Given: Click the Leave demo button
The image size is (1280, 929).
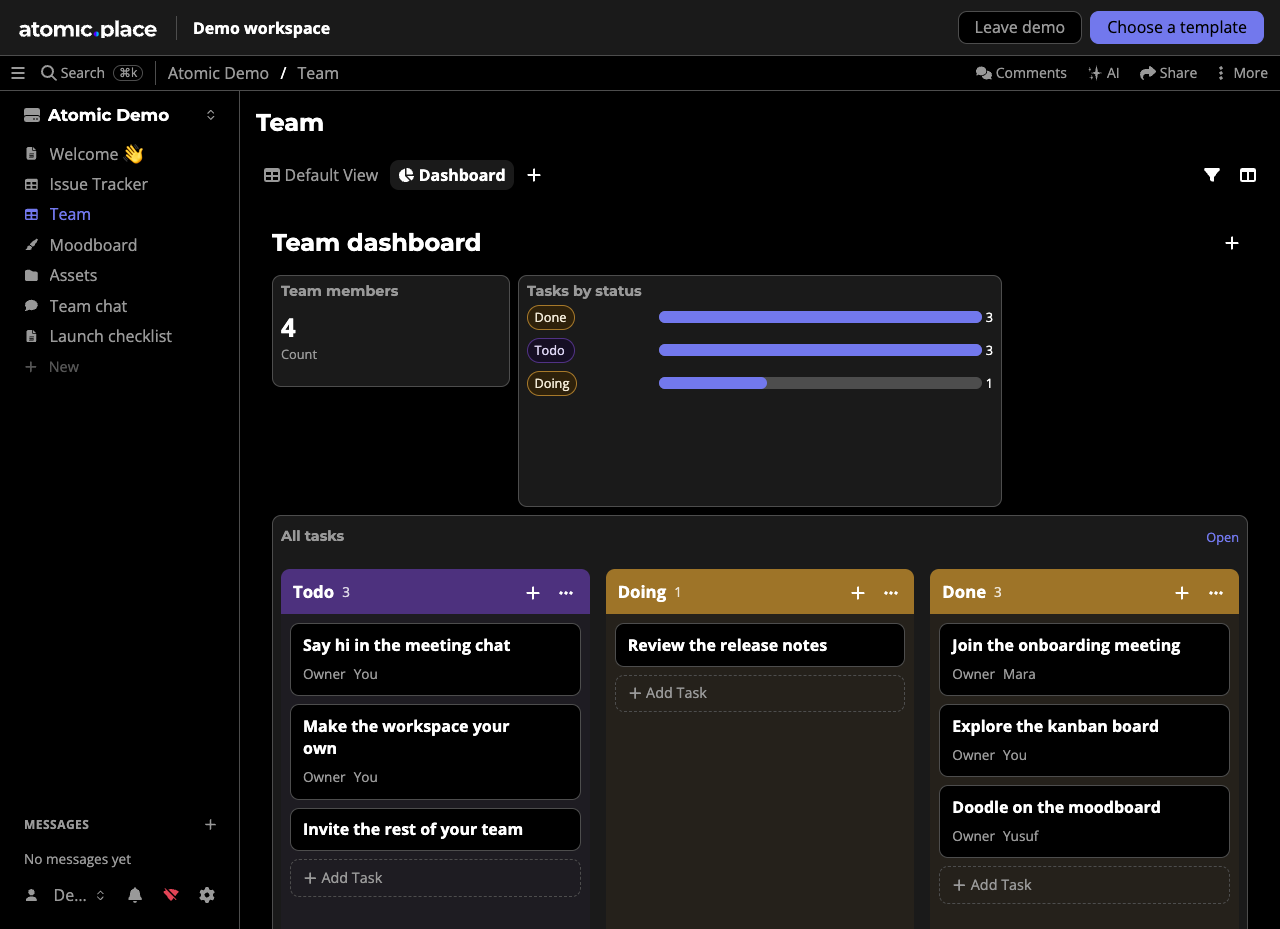Looking at the screenshot, I should [x=1019, y=27].
